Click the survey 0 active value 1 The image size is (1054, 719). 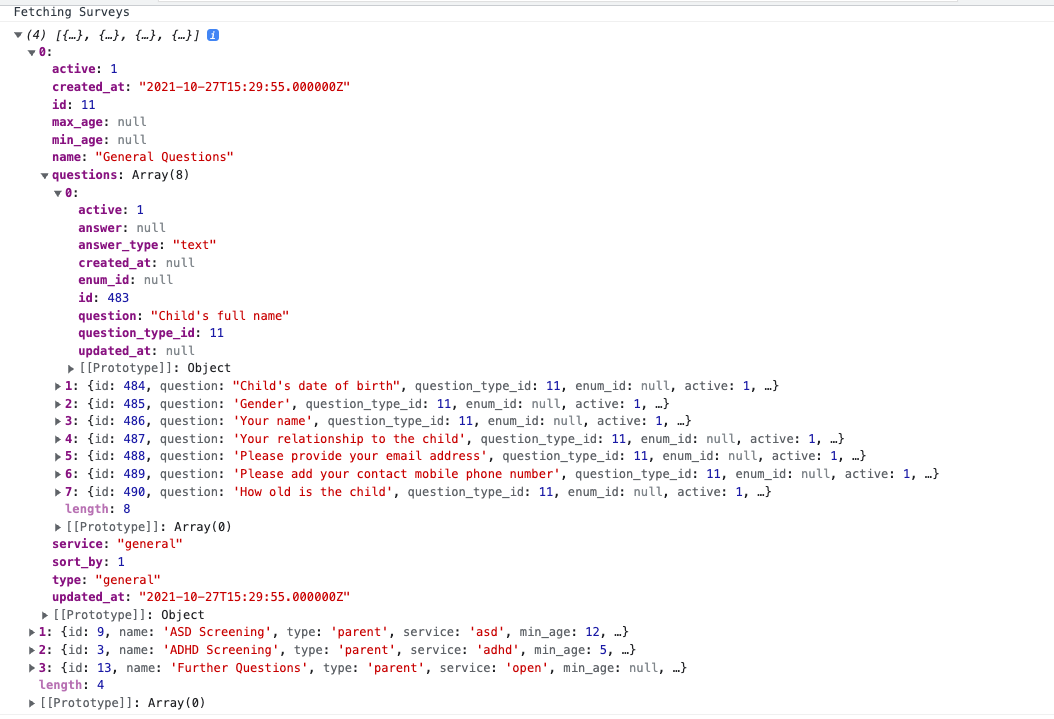coord(114,69)
